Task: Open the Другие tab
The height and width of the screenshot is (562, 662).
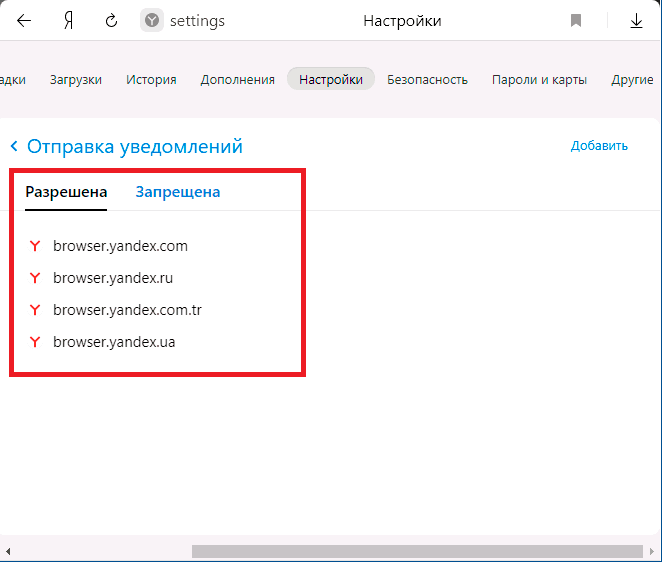Action: (632, 79)
